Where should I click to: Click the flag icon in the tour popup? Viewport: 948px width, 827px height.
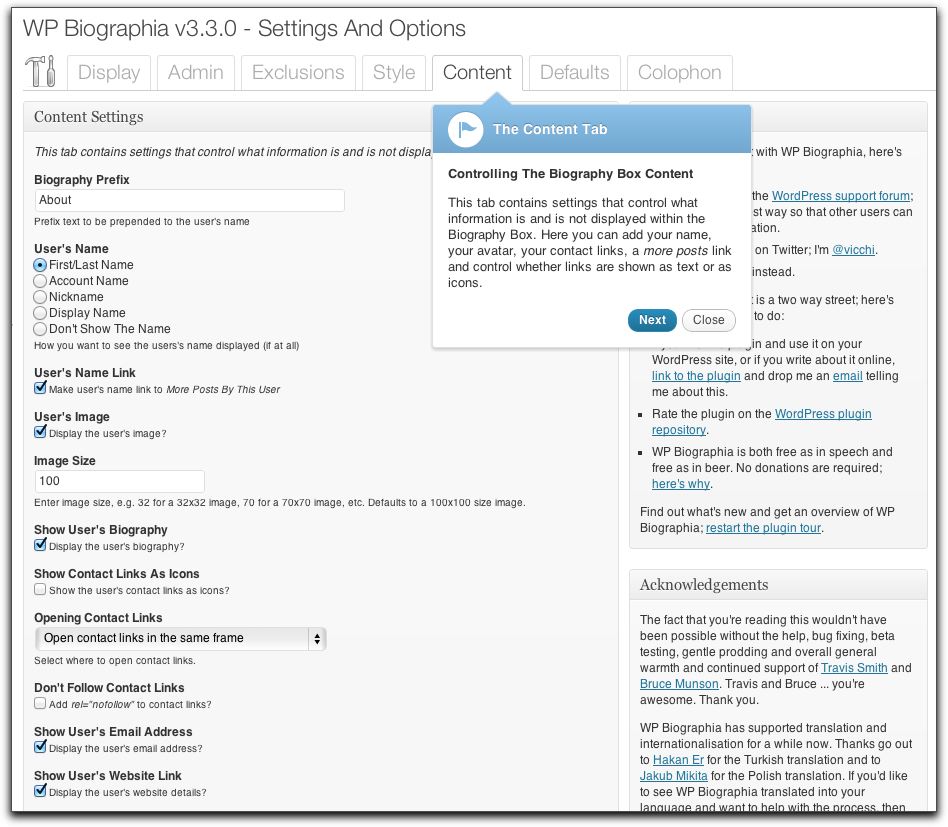click(465, 129)
